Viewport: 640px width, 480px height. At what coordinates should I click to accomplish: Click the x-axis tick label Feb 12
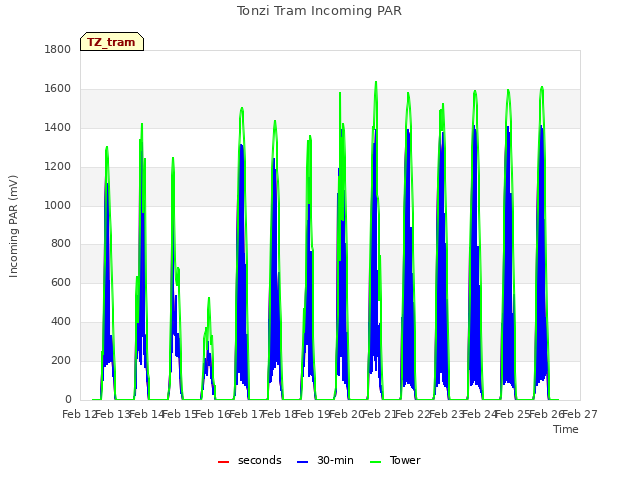[x=79, y=415]
